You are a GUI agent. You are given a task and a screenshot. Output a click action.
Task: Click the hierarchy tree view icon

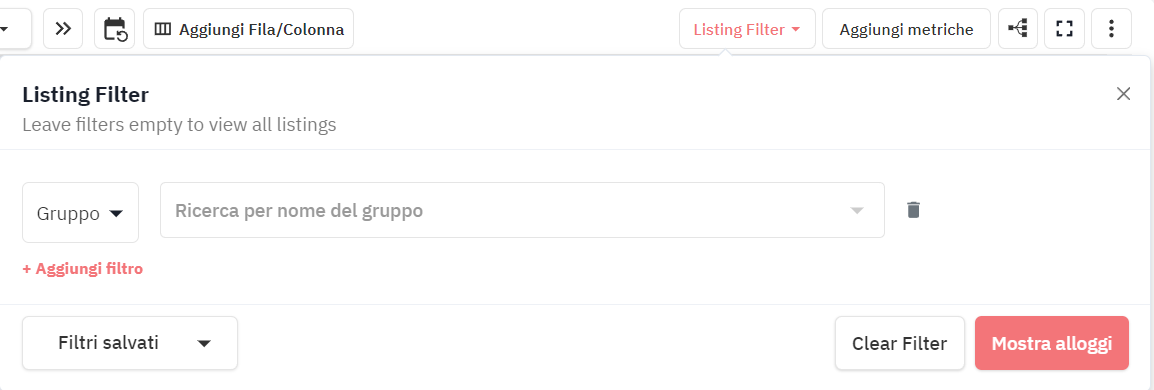click(x=1018, y=29)
